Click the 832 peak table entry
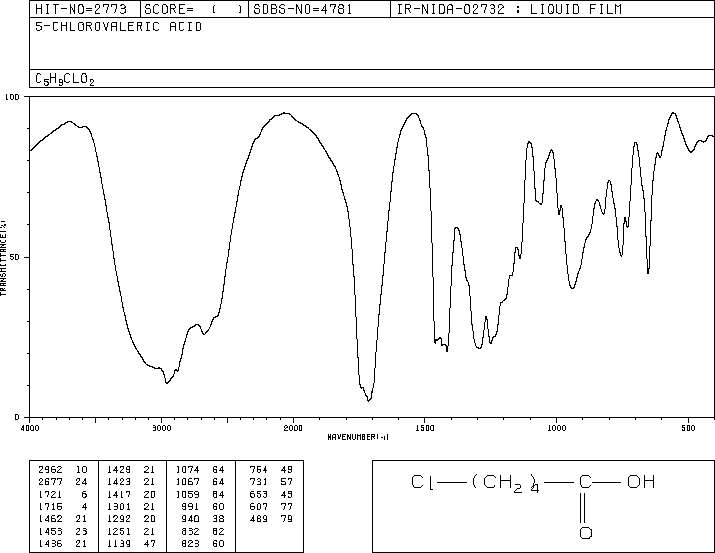The width and height of the screenshot is (715, 553). (202, 532)
